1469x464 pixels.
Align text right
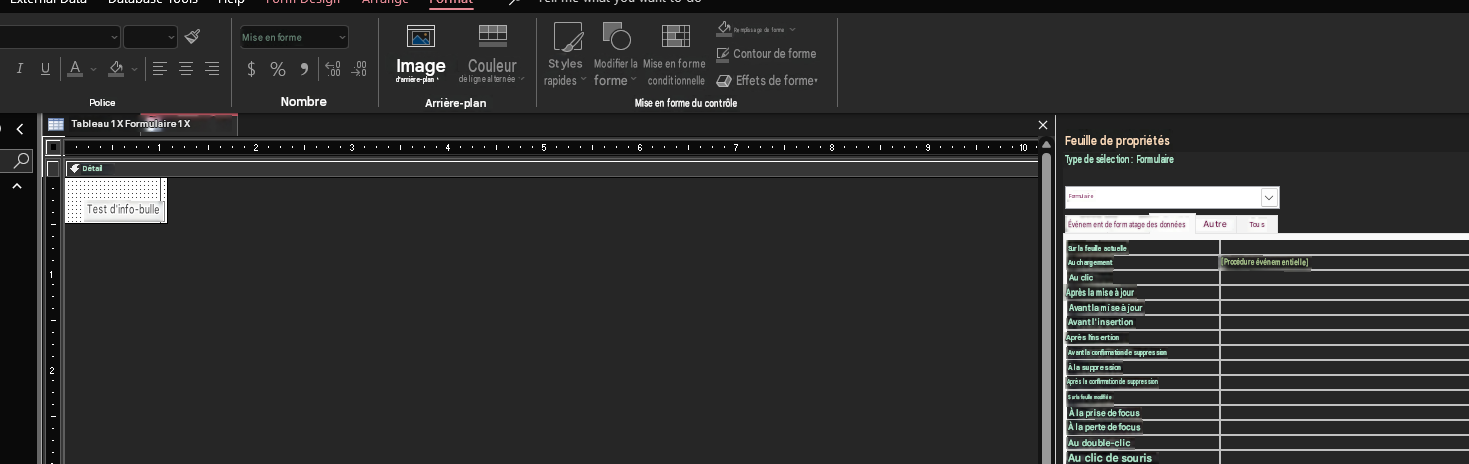tap(212, 68)
